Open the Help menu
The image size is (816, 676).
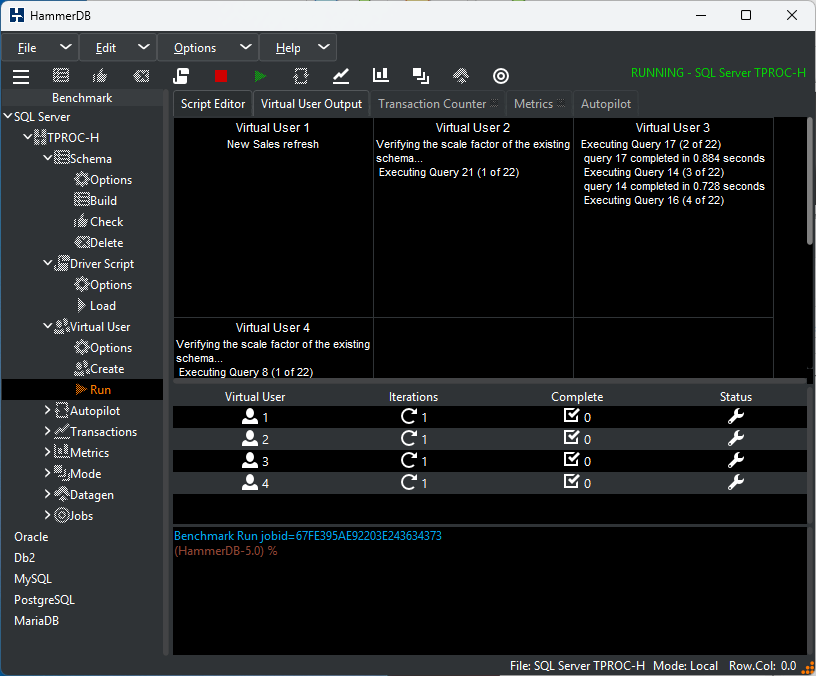[x=288, y=48]
